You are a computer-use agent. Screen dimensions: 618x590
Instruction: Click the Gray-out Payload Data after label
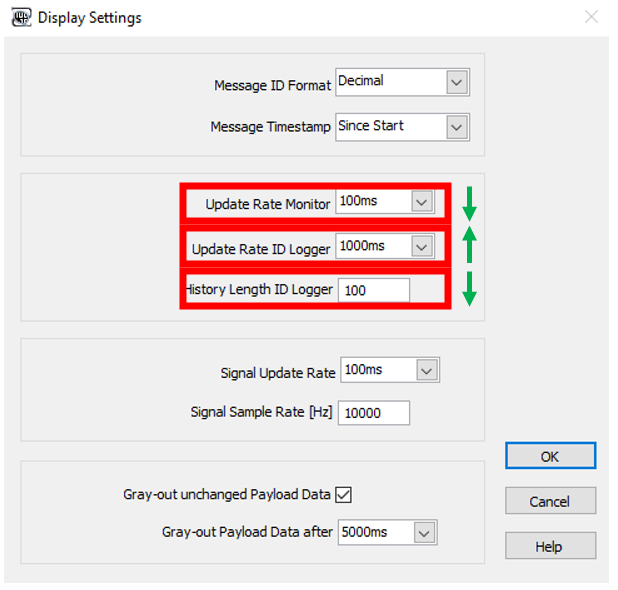point(247,532)
